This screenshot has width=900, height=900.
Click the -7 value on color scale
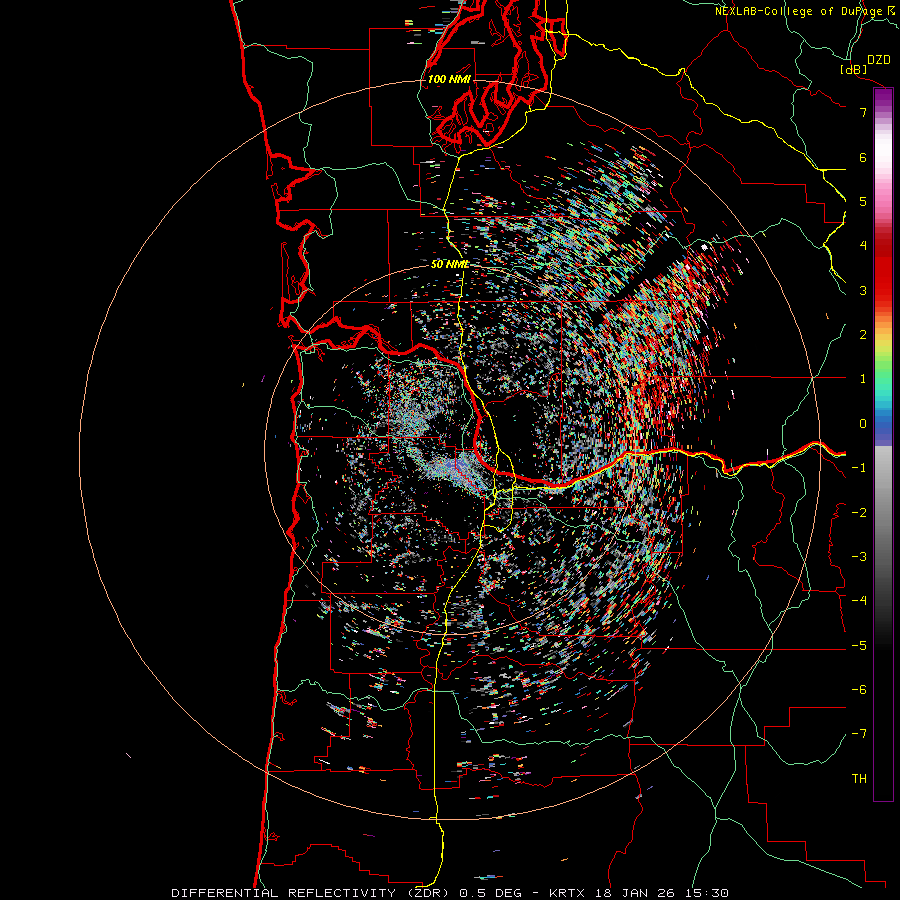pos(859,734)
